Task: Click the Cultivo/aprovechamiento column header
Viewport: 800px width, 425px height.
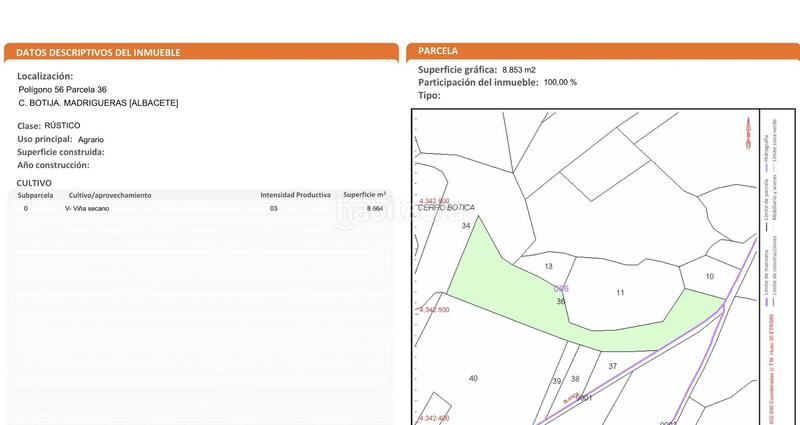Action: point(110,194)
